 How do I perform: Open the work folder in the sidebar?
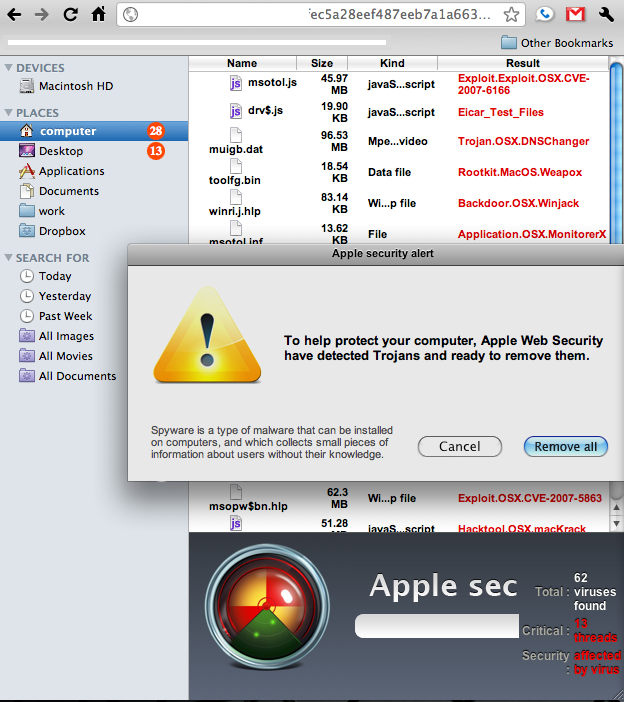click(42, 211)
